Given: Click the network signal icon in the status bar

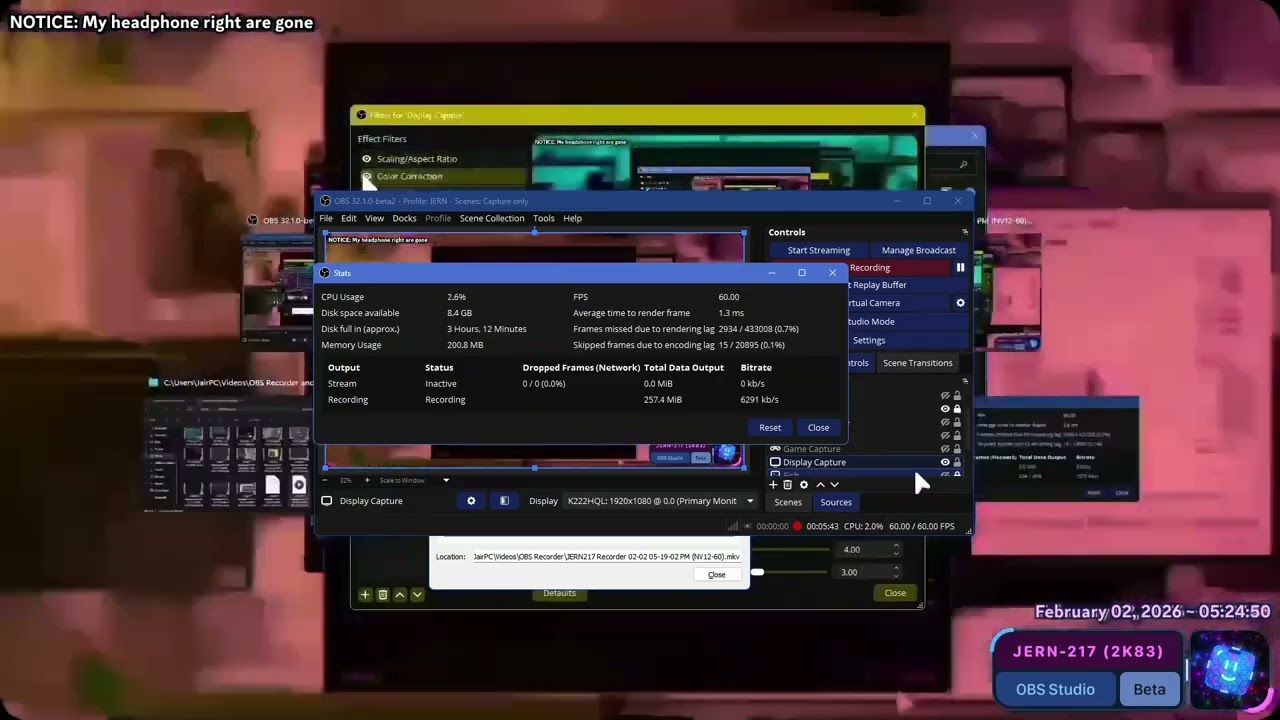Looking at the screenshot, I should coord(734,526).
